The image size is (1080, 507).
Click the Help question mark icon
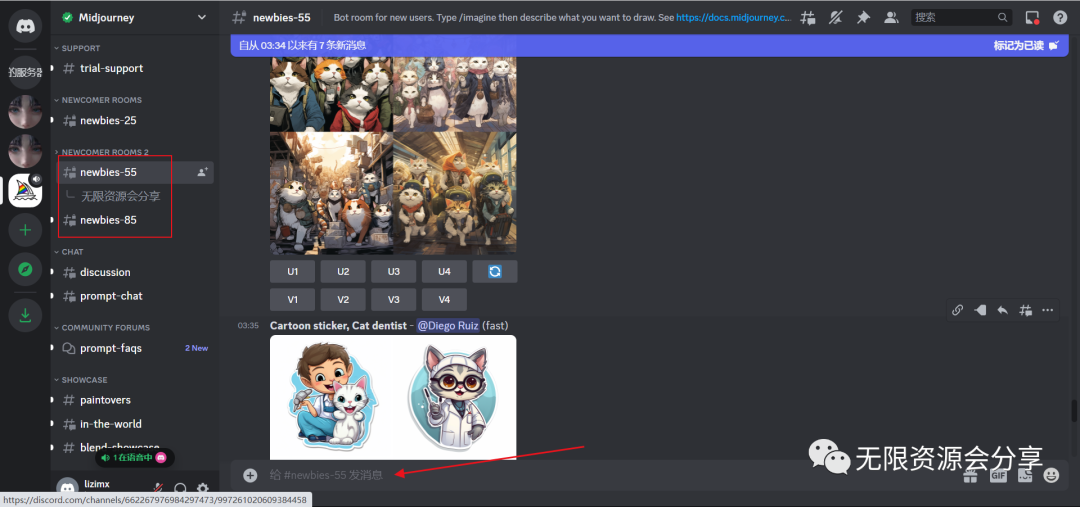click(1060, 17)
